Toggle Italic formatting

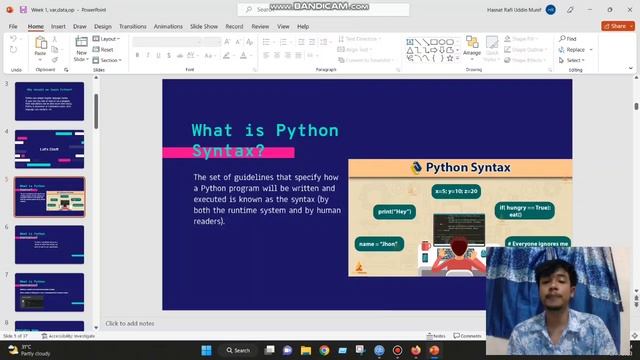pyautogui.click(x=148, y=56)
